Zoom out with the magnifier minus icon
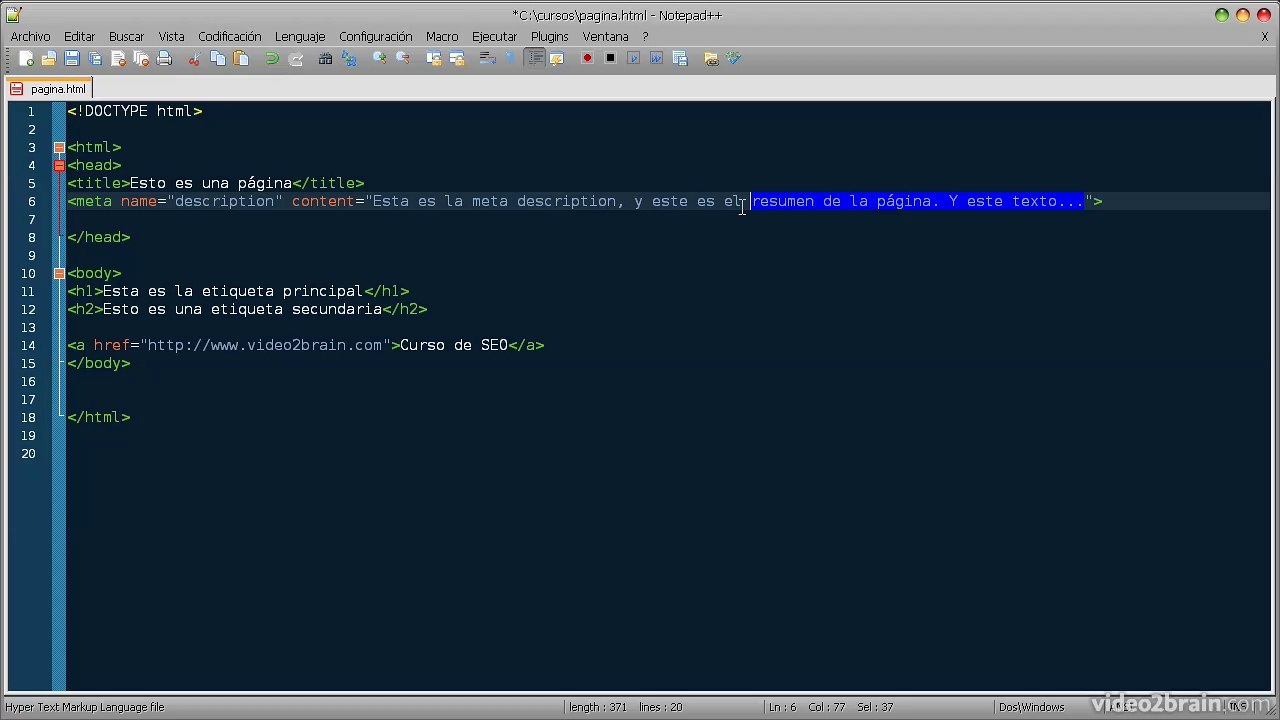 click(x=403, y=59)
